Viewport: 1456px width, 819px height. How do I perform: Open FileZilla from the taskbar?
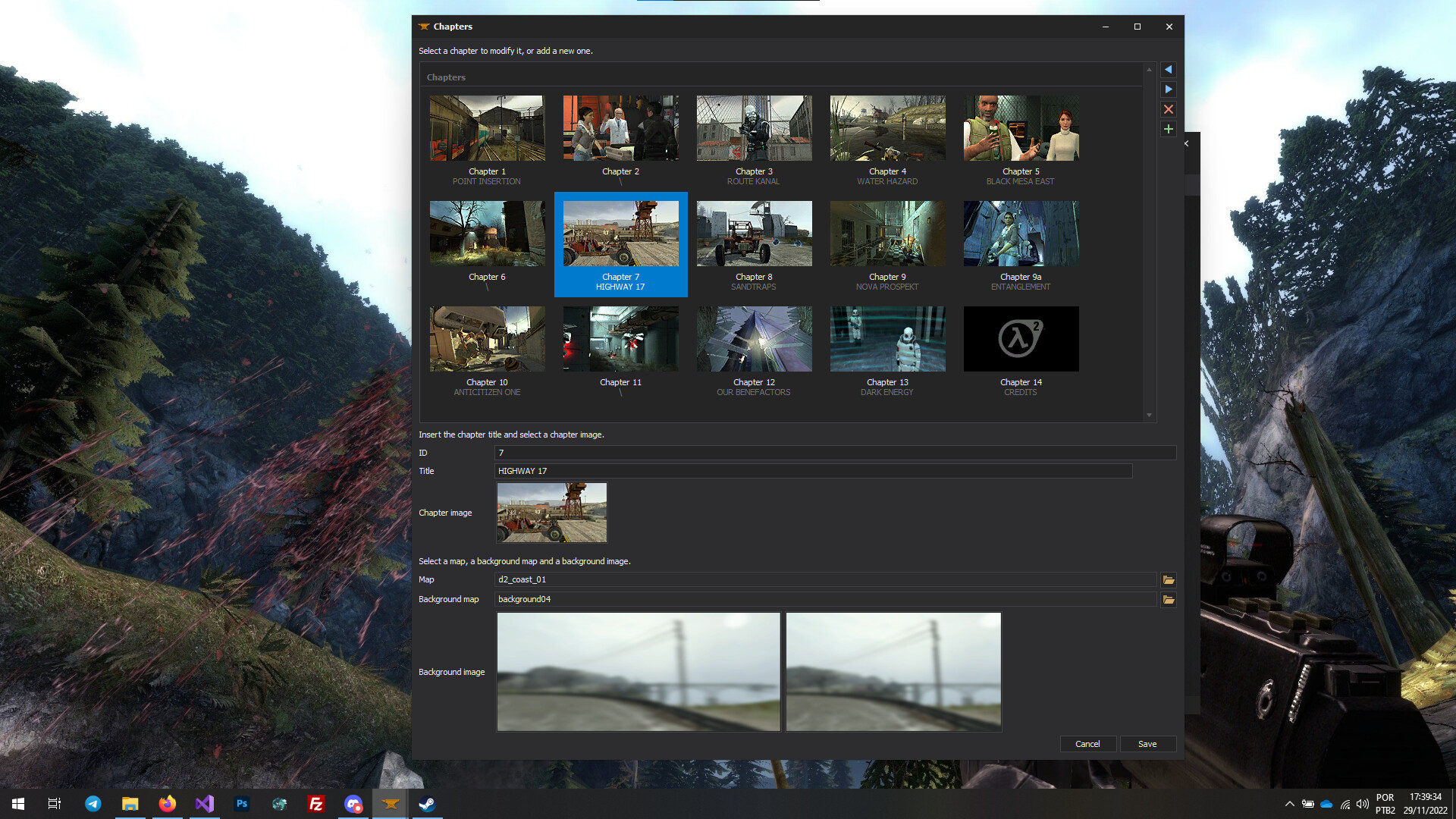point(316,803)
